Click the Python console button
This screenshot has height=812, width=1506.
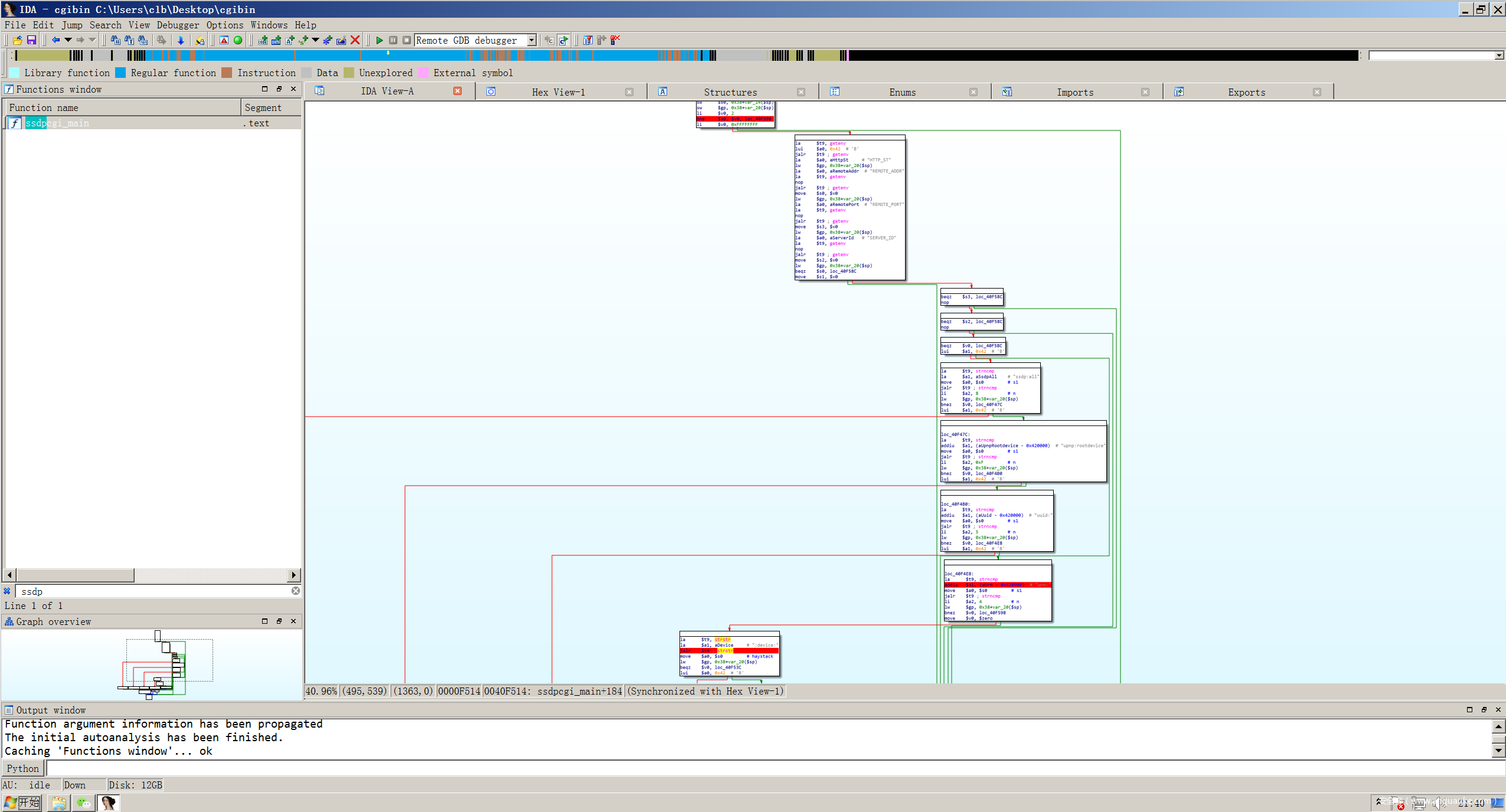click(x=22, y=768)
